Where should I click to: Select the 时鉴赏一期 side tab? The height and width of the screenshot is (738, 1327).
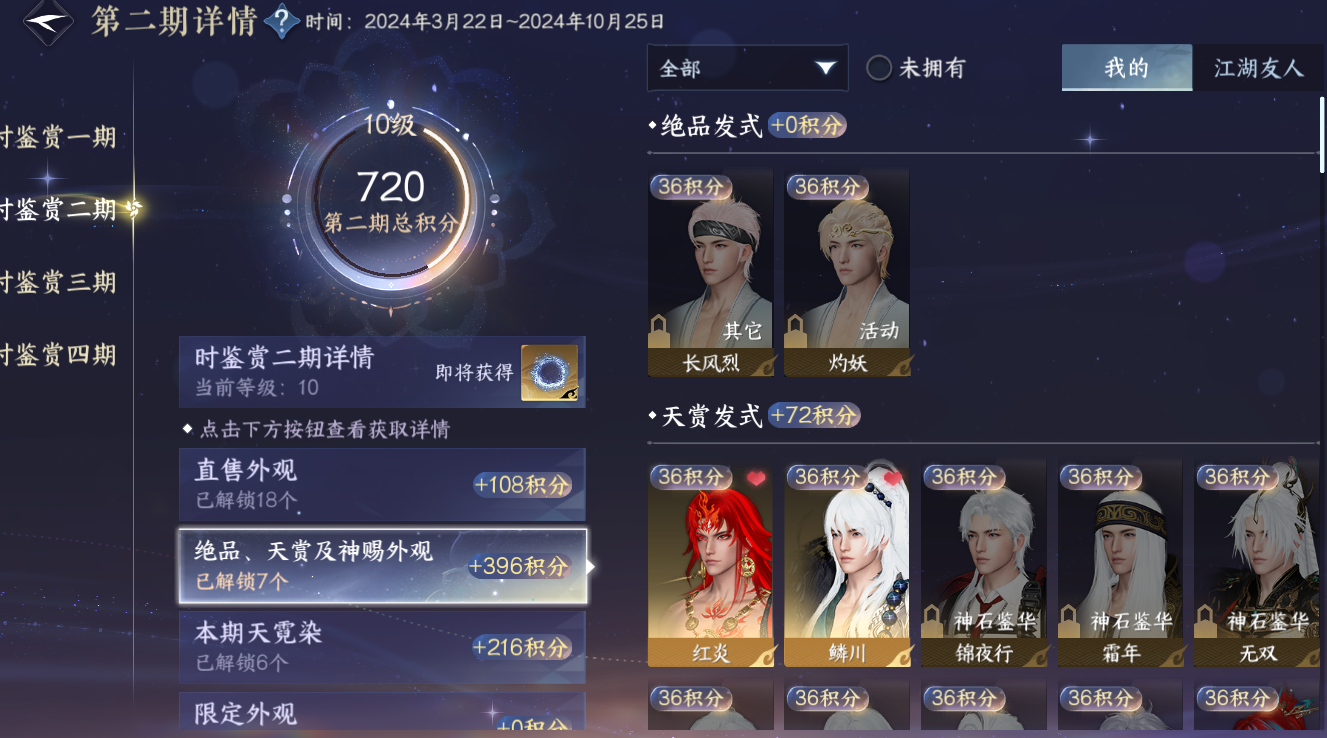[x=58, y=138]
